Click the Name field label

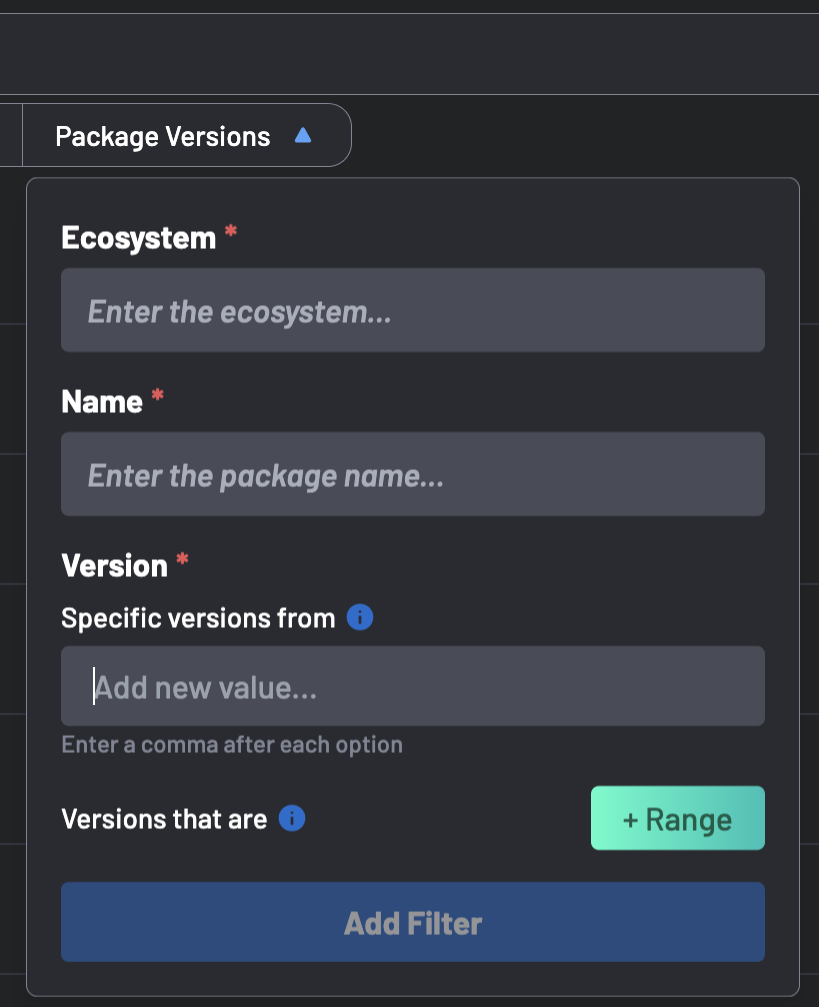[x=102, y=402]
